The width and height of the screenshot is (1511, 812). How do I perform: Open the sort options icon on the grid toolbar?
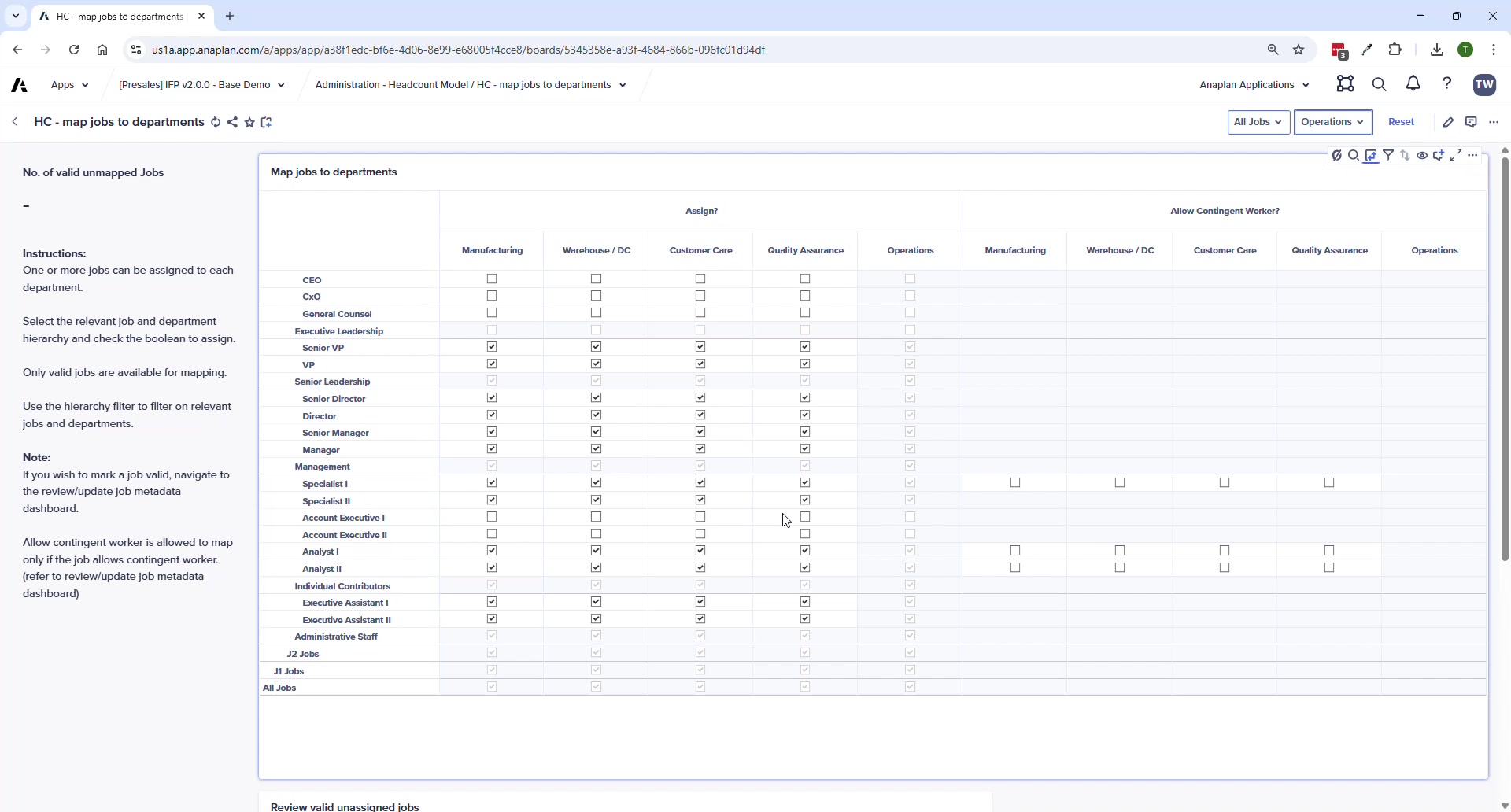(1406, 155)
